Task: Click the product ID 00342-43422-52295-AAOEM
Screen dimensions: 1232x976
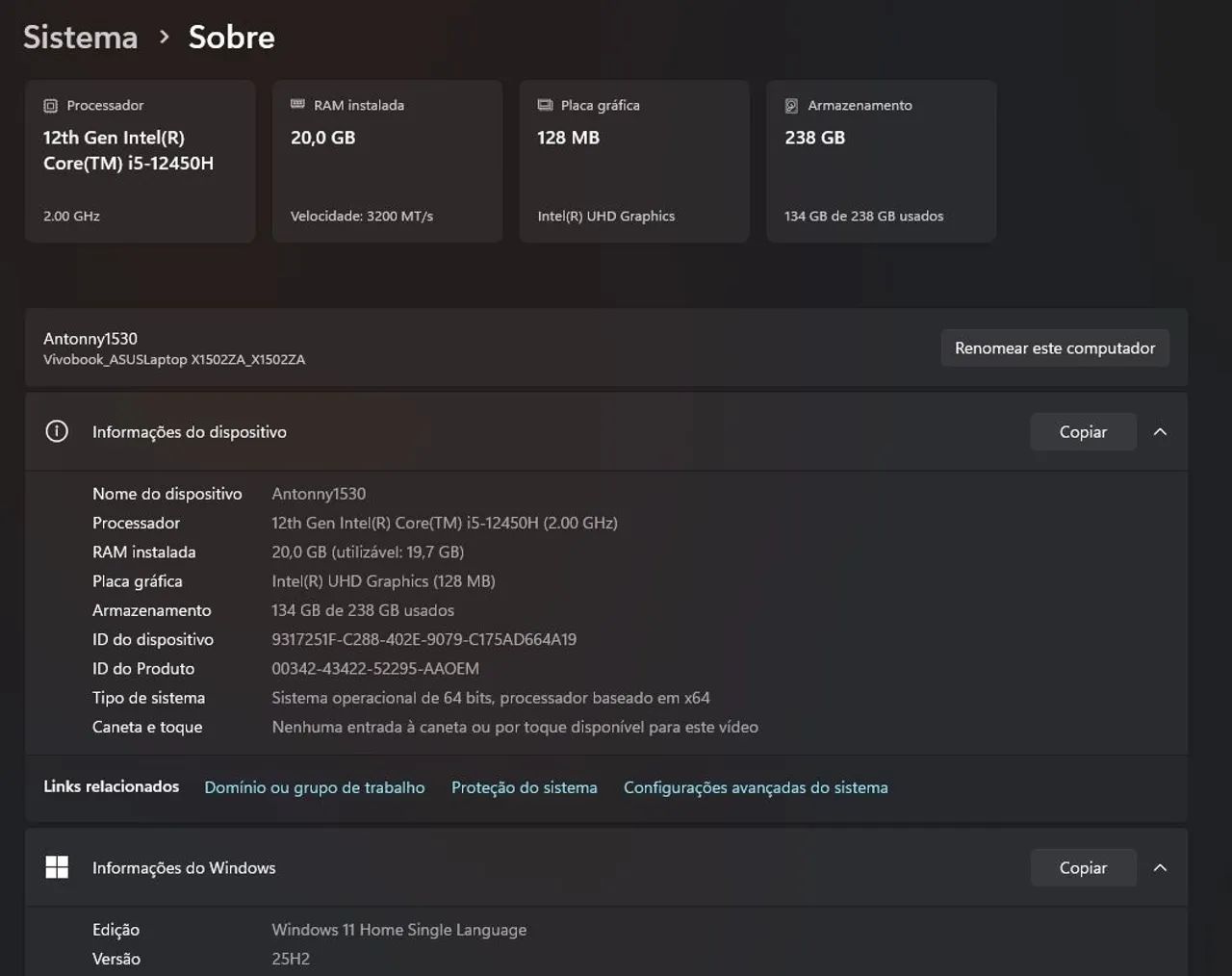Action: (x=375, y=668)
